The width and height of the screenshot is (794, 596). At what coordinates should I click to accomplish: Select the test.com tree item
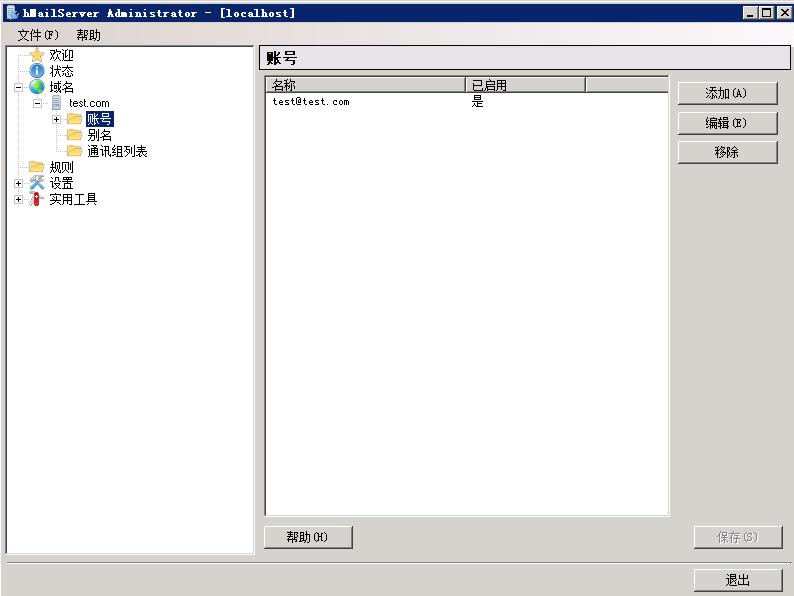[x=89, y=103]
